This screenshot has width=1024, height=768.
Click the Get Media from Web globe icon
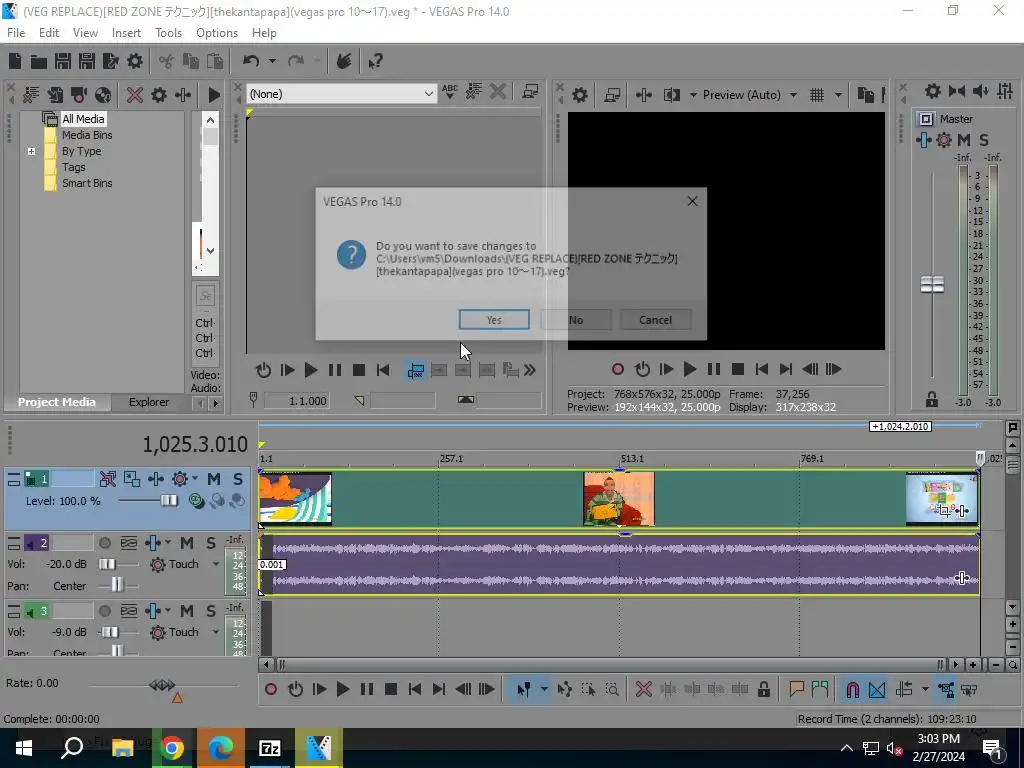tap(103, 95)
